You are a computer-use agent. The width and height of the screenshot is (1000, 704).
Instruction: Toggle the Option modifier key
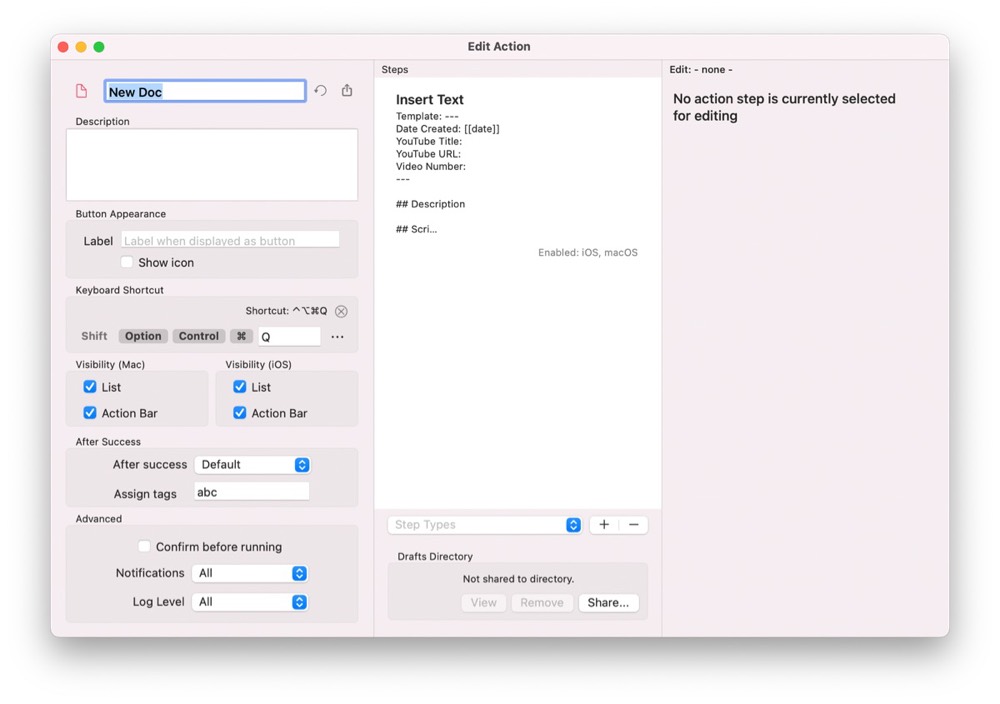coord(143,336)
